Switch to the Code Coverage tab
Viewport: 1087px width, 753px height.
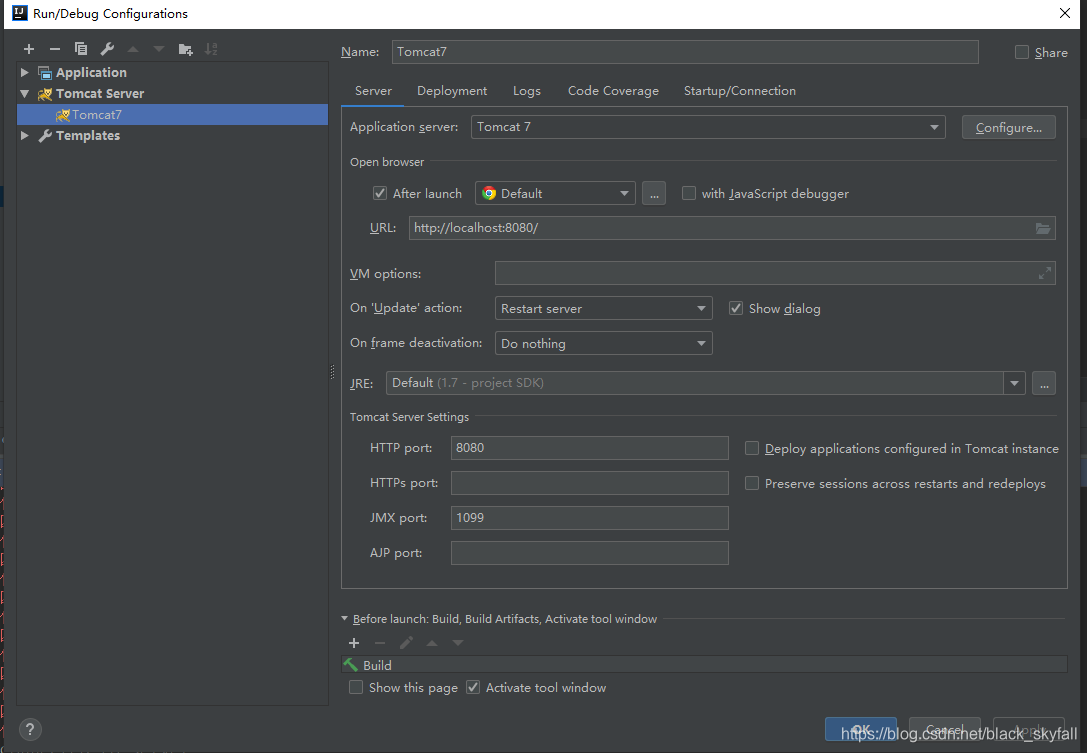pyautogui.click(x=614, y=91)
